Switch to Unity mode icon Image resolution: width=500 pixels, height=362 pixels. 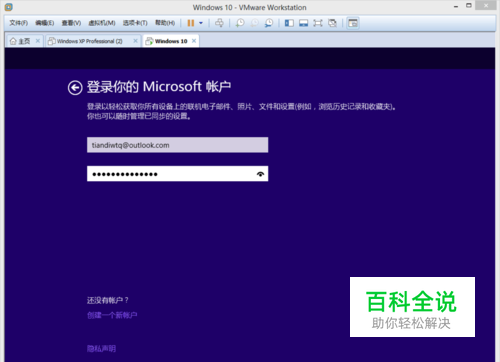pos(332,23)
